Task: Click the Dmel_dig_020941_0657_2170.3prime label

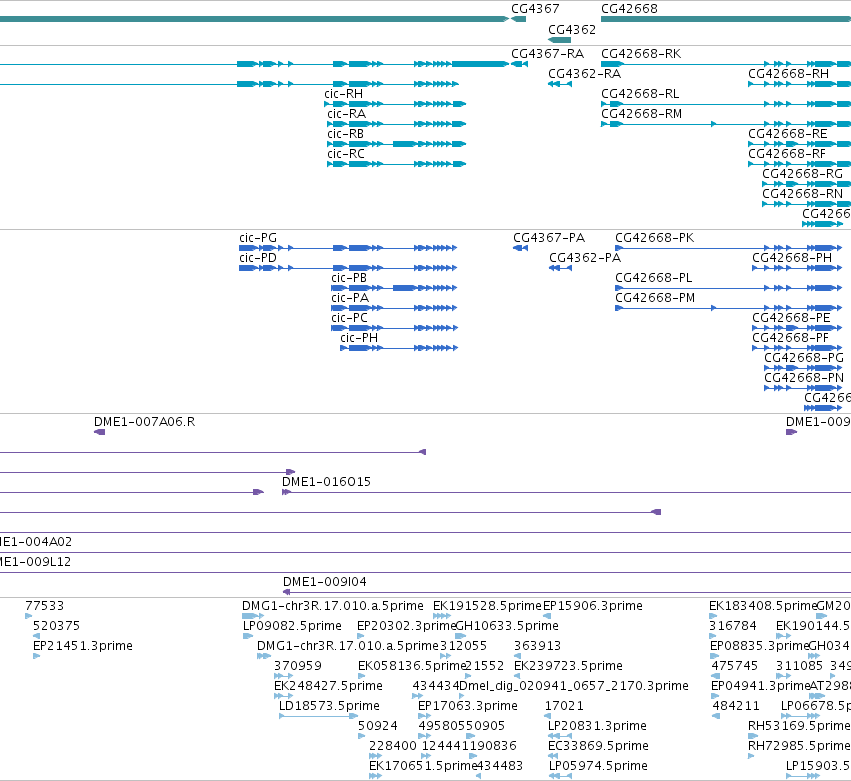Action: pos(574,687)
